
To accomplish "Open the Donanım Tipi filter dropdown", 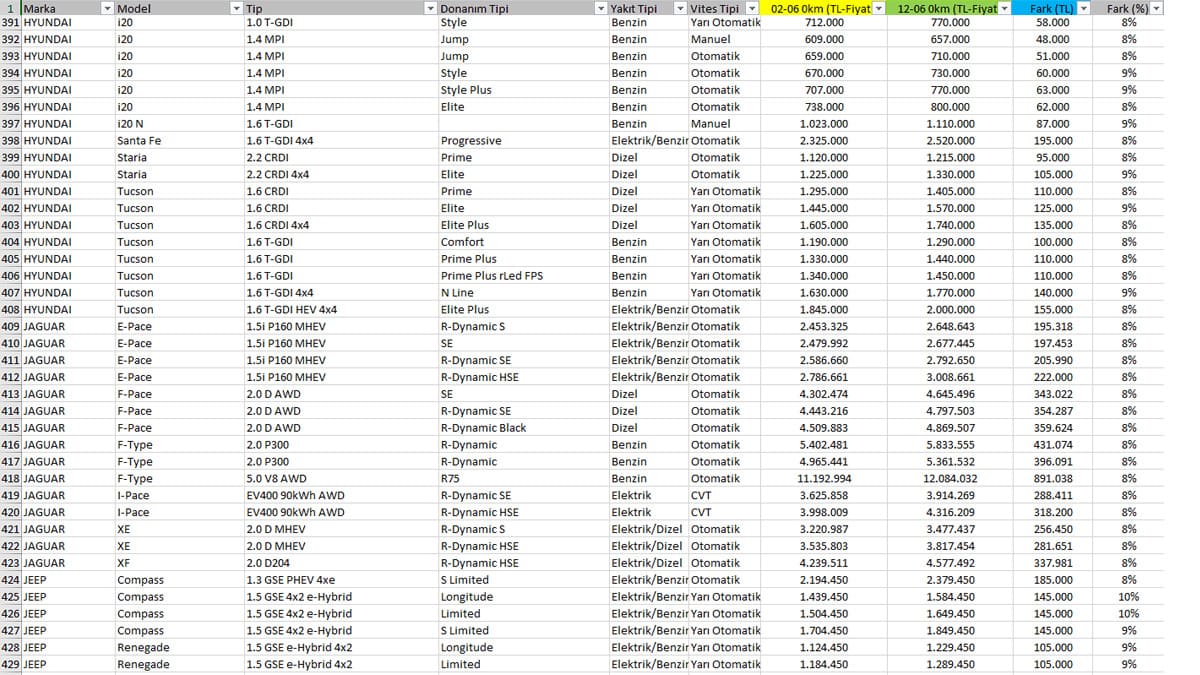I will [x=601, y=8].
